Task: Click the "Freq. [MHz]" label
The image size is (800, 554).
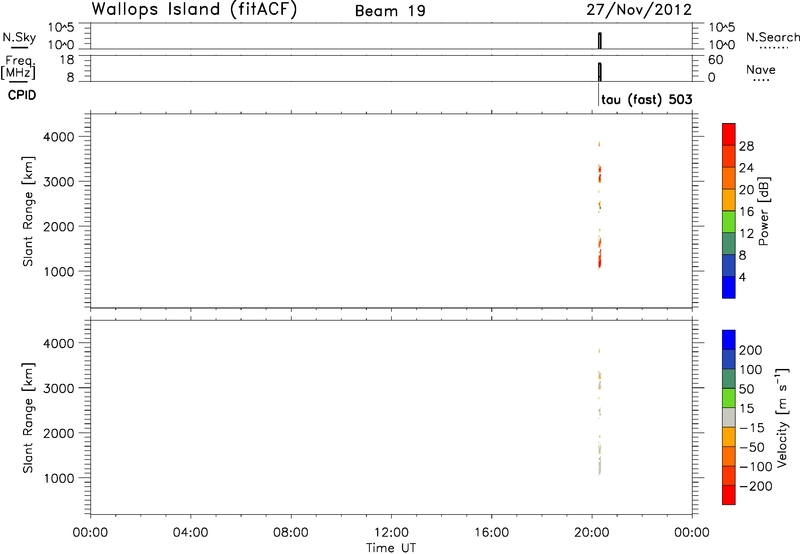Action: pos(18,68)
